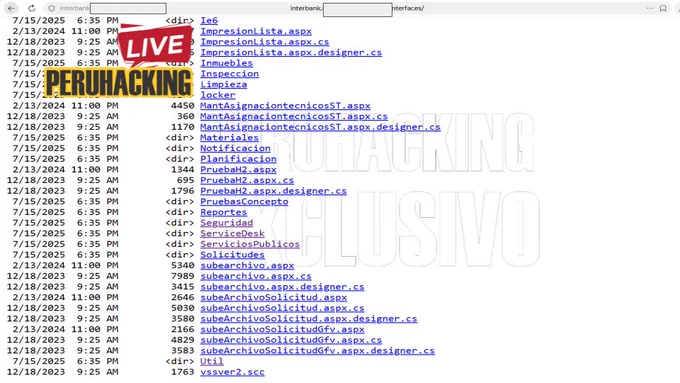
Task: Click file size 7989 in listing
Action: pyautogui.click(x=183, y=276)
